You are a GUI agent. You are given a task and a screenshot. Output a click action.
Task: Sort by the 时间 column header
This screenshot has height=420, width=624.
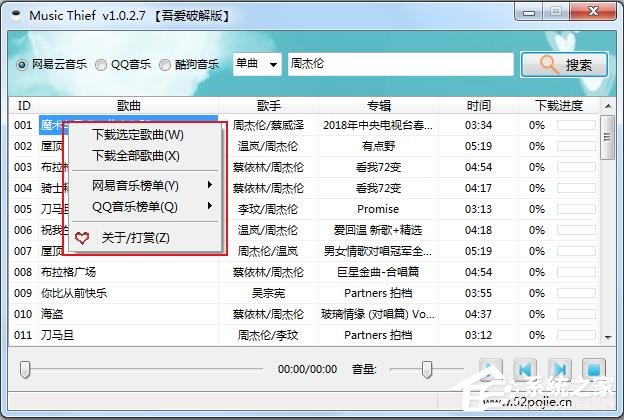coord(479,106)
